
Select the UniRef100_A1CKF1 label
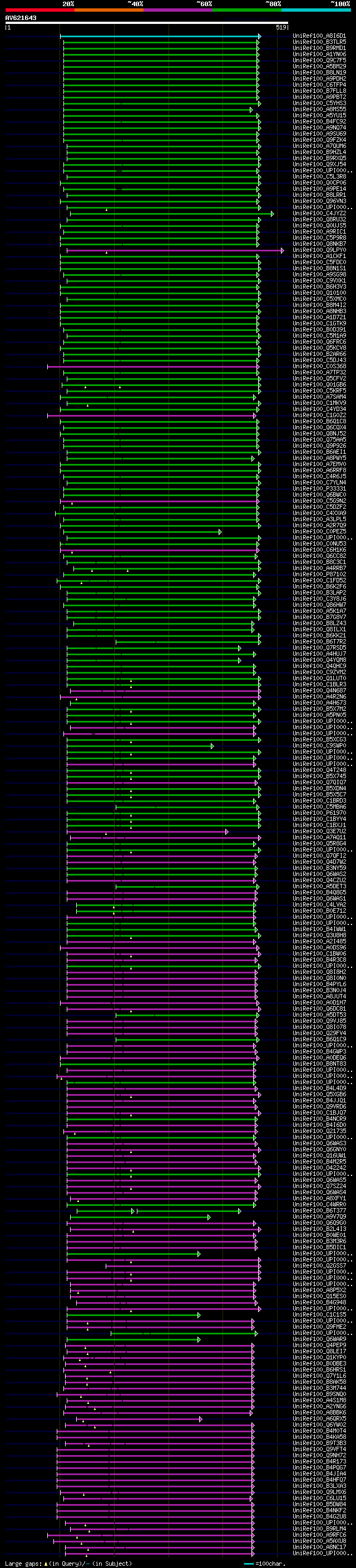[x=319, y=256]
